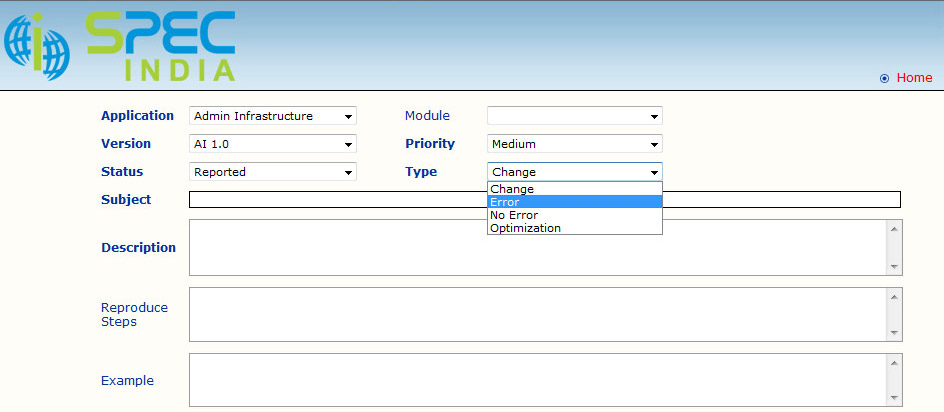944x412 pixels.
Task: Click inside the Reproduce Steps text area
Action: pyautogui.click(x=537, y=314)
